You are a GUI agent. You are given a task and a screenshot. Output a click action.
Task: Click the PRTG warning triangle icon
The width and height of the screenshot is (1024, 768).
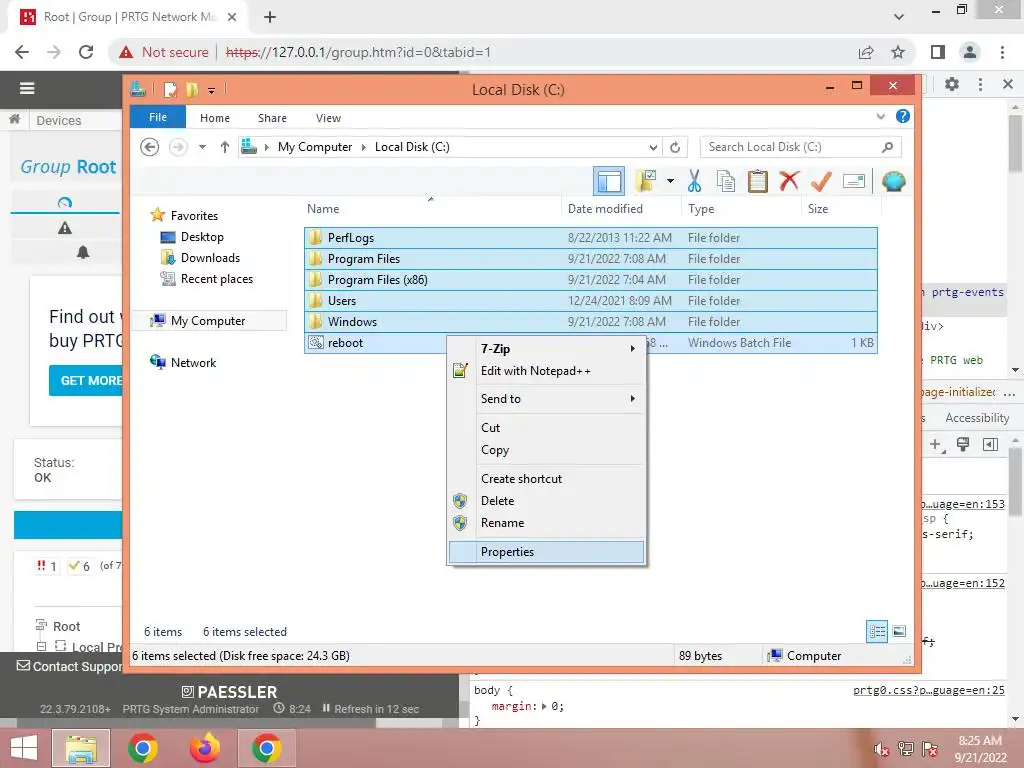tap(65, 228)
